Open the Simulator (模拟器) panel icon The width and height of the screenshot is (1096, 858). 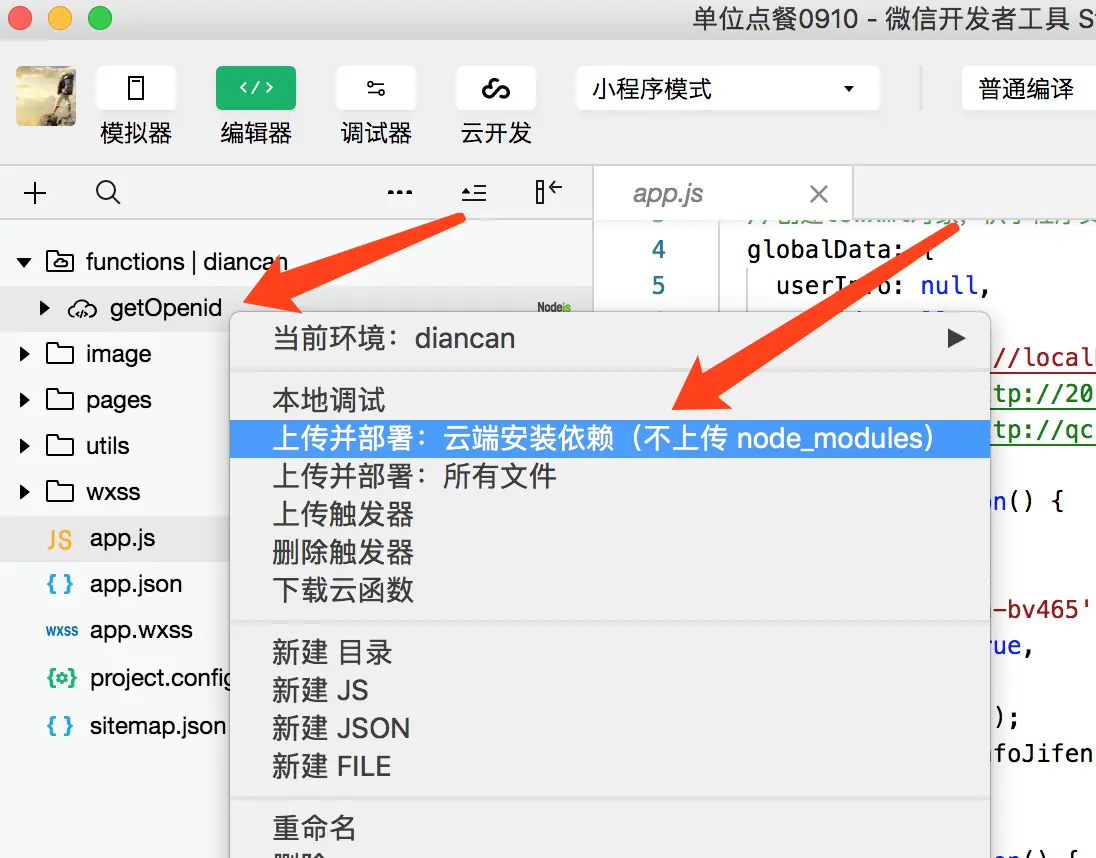[x=136, y=88]
